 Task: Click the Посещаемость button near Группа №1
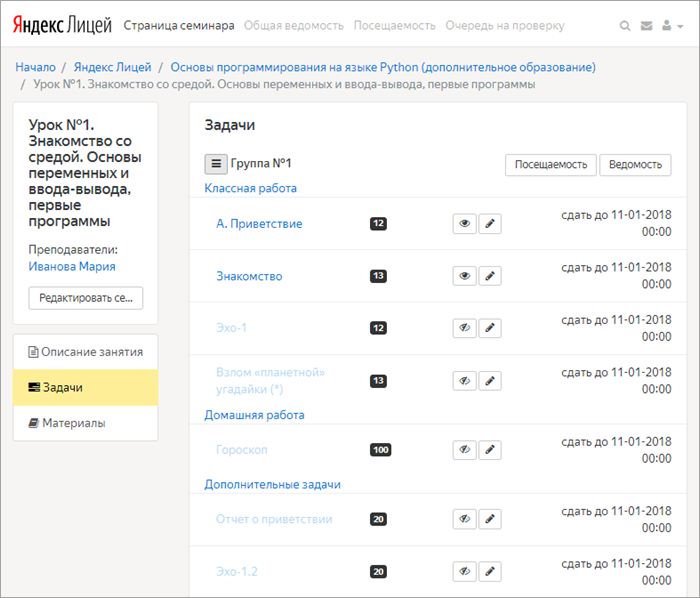click(x=550, y=165)
